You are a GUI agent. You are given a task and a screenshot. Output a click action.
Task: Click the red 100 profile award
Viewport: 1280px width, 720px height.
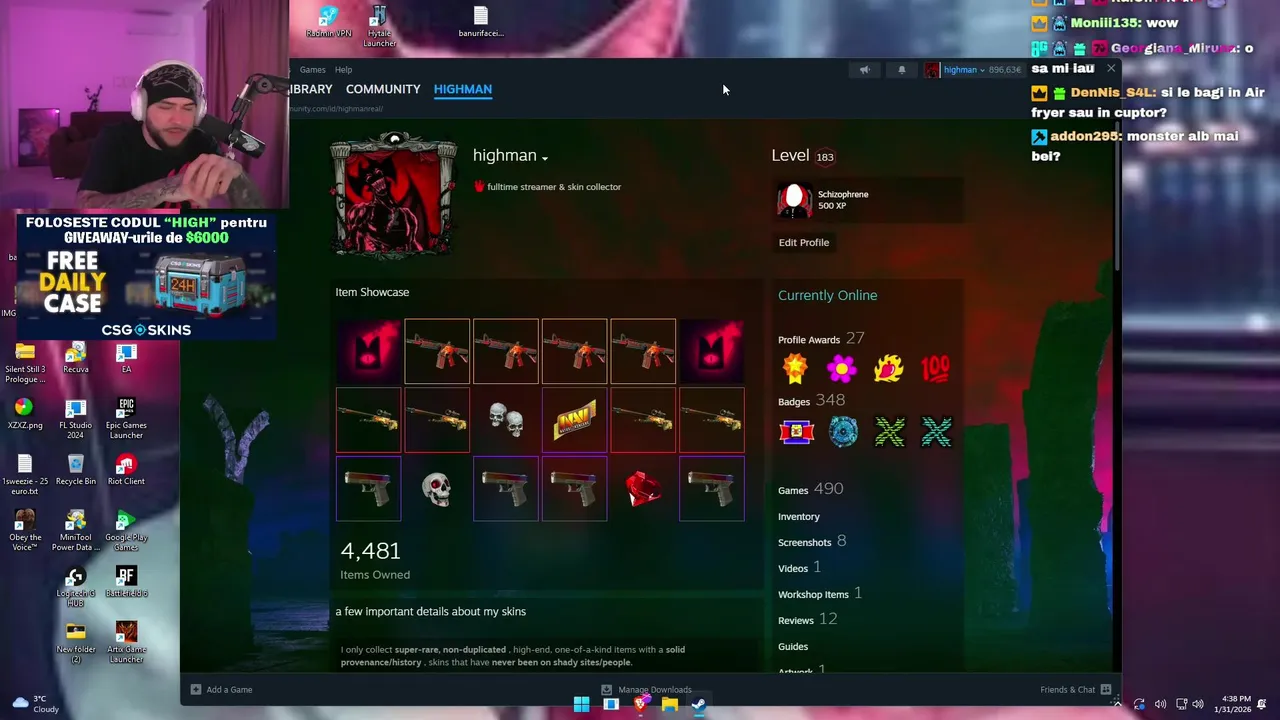[936, 368]
